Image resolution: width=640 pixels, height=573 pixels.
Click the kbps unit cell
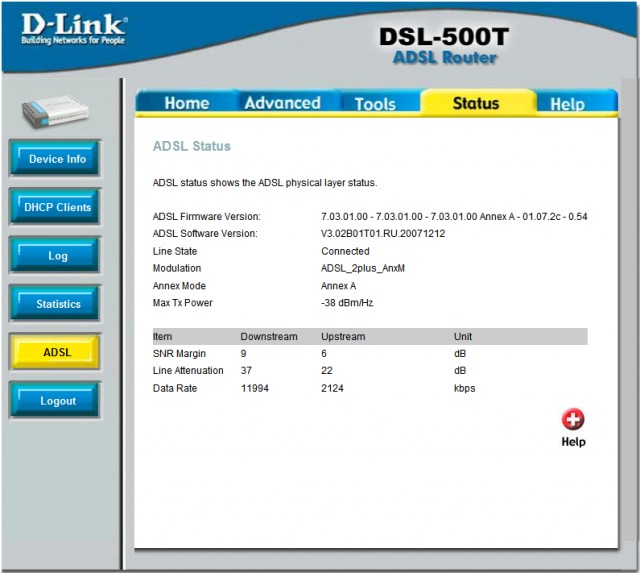(464, 388)
